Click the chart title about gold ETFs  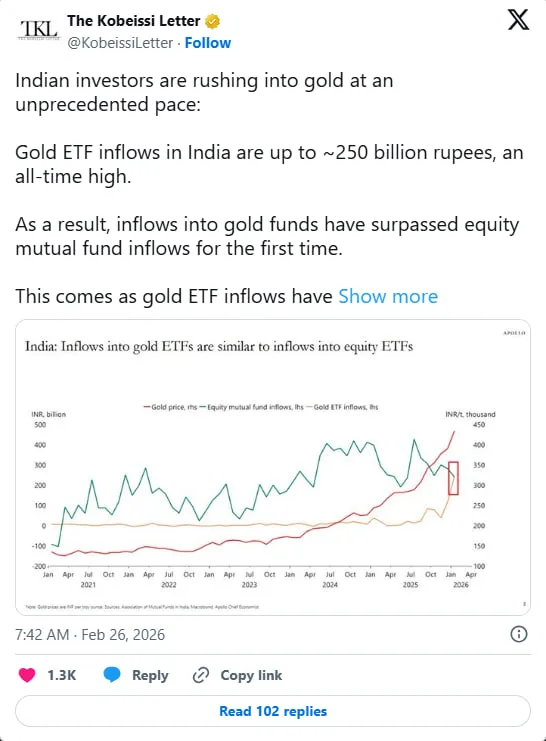[219, 346]
